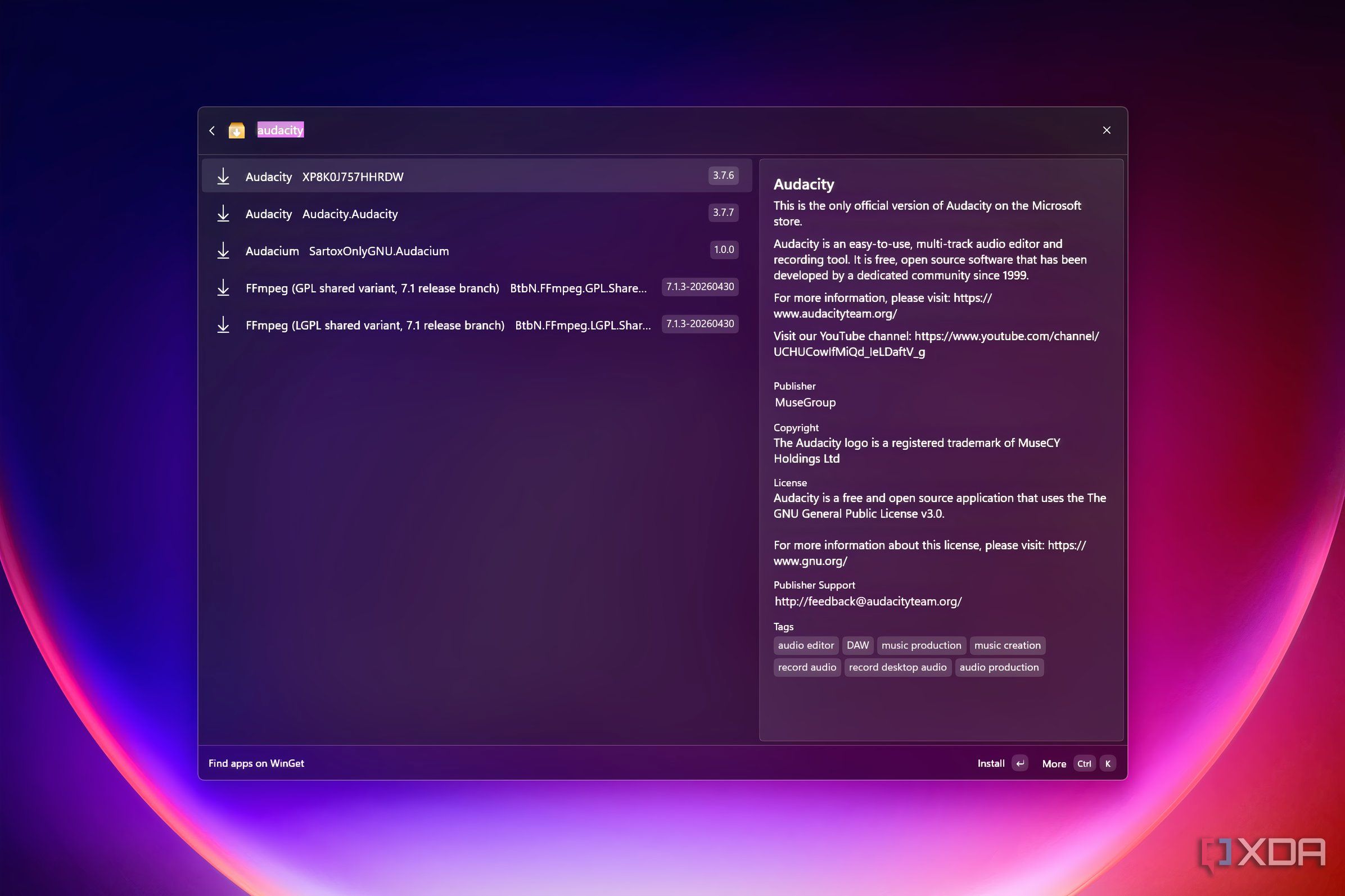Select the Audacity XP8K0J757HHRDW result

coord(477,176)
